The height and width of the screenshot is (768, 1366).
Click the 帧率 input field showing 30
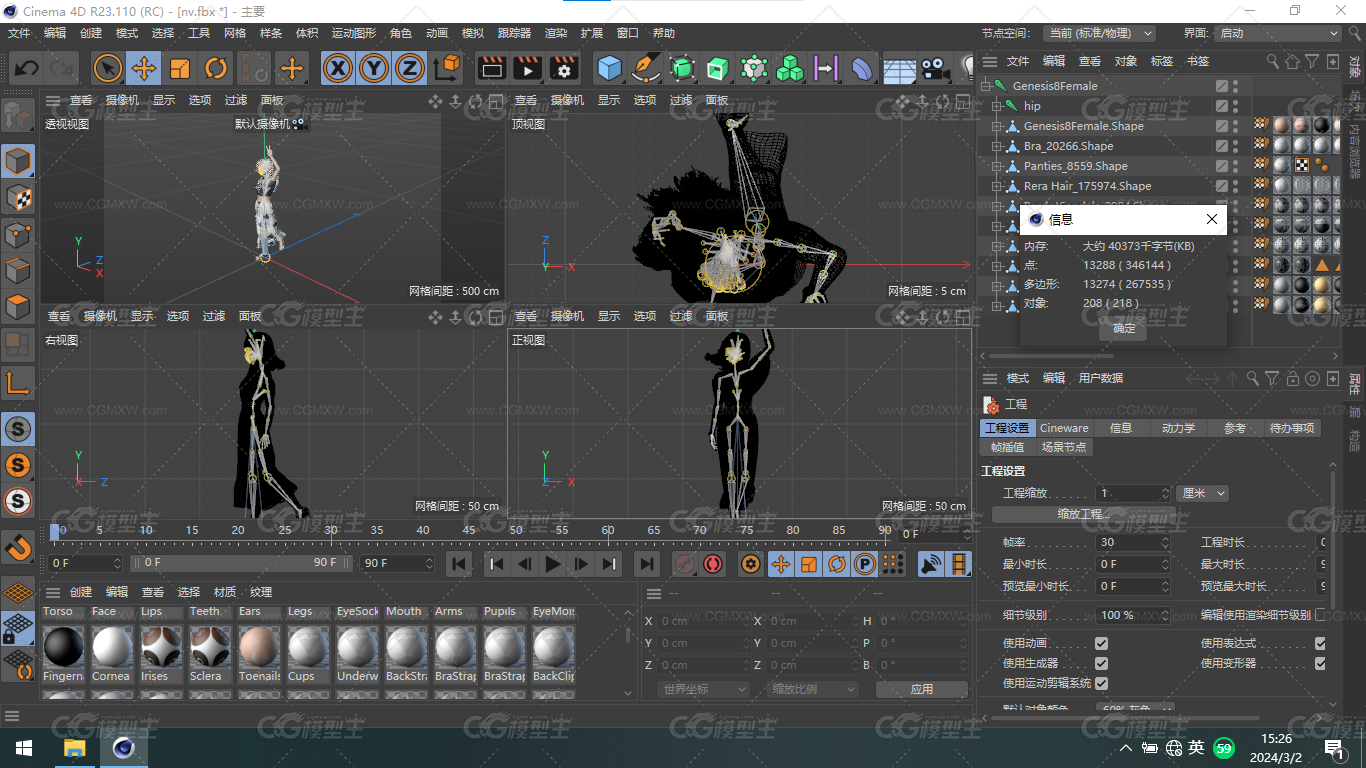point(1133,542)
